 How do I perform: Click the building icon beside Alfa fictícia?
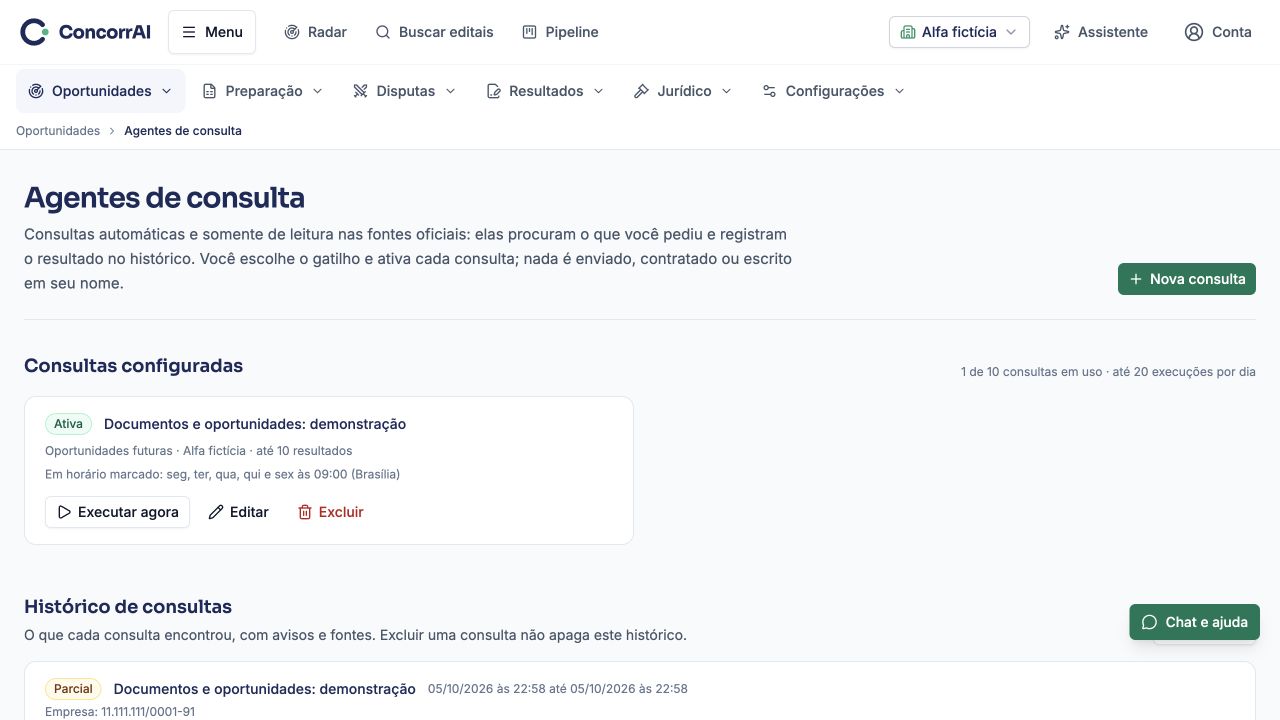pos(908,32)
